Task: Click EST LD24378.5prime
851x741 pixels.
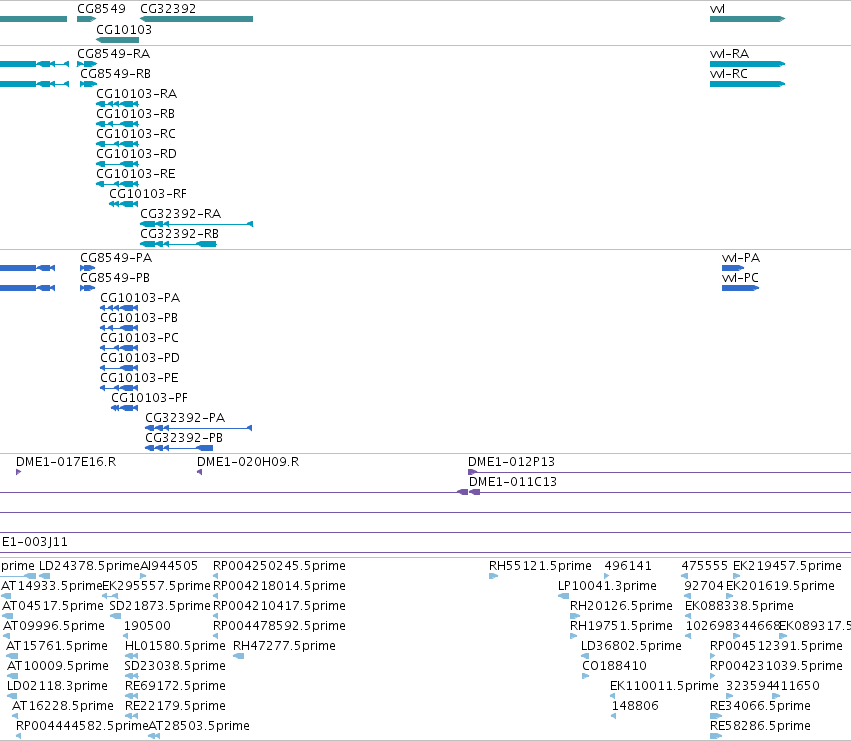Action: 90,566
